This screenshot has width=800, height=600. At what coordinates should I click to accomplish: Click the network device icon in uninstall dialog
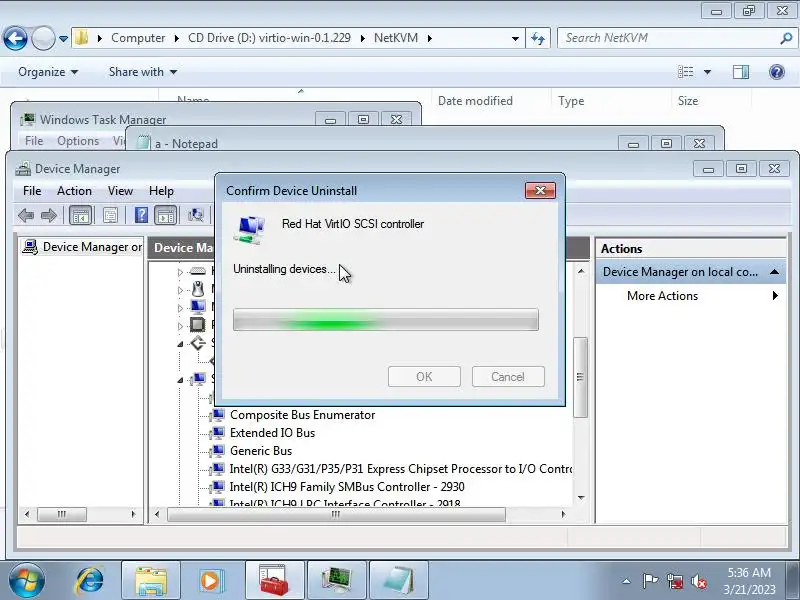click(x=250, y=230)
